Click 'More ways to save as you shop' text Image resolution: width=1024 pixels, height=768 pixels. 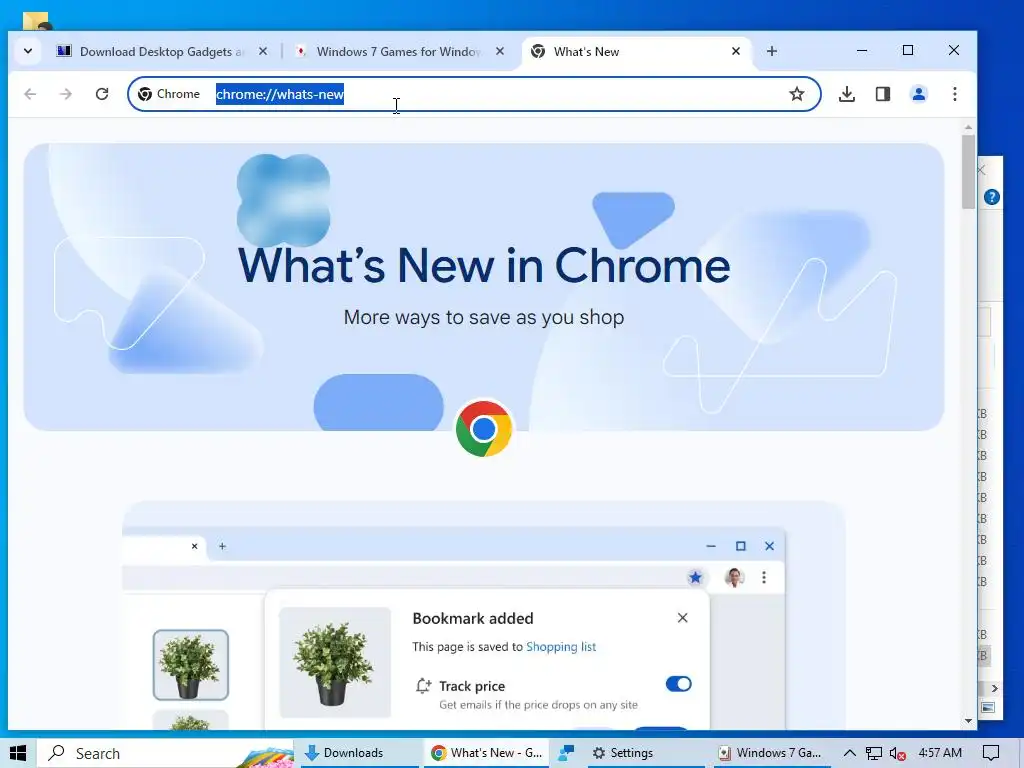coord(484,317)
